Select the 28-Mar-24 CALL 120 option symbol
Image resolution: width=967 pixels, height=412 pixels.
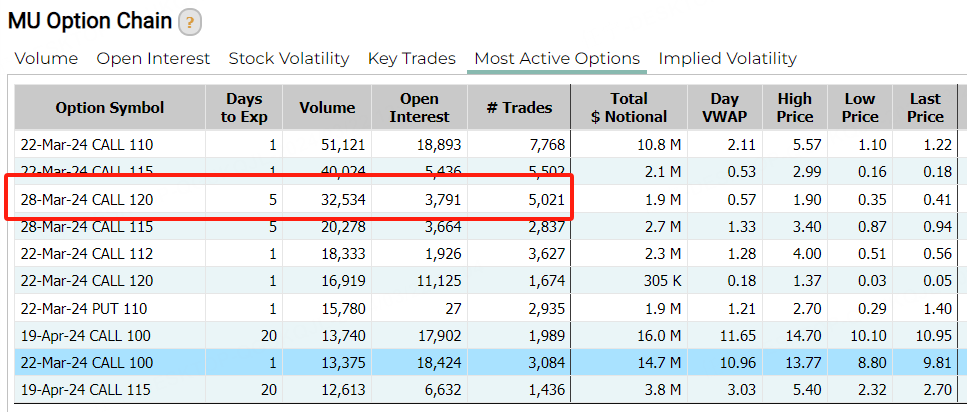click(x=87, y=200)
